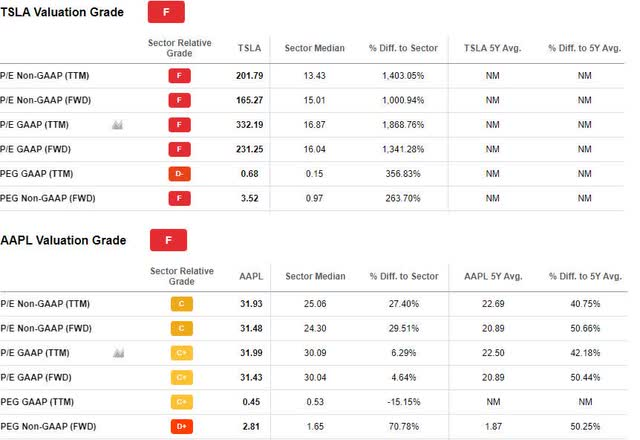Screen dimensions: 640x440
Task: Open chart icon beside TSLA P/E GAAP (TTM)
Action: [x=118, y=124]
